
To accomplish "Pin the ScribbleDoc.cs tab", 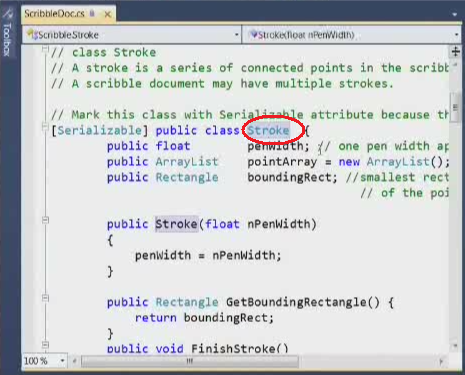I will (92, 14).
